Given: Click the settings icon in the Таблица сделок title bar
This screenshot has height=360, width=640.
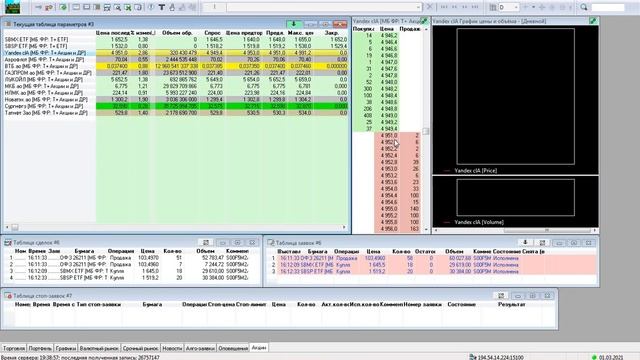Looking at the screenshot, I should [206, 242].
